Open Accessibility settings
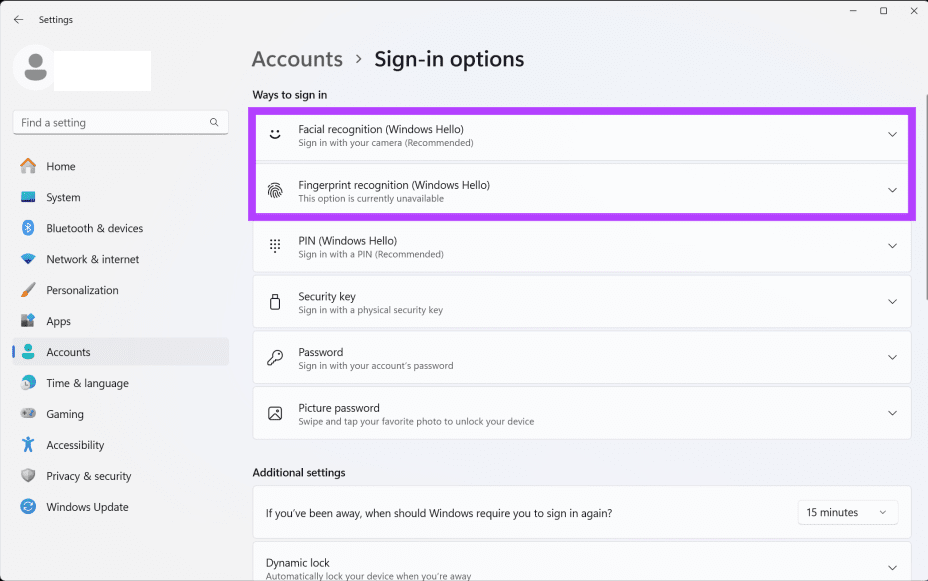 click(x=120, y=445)
